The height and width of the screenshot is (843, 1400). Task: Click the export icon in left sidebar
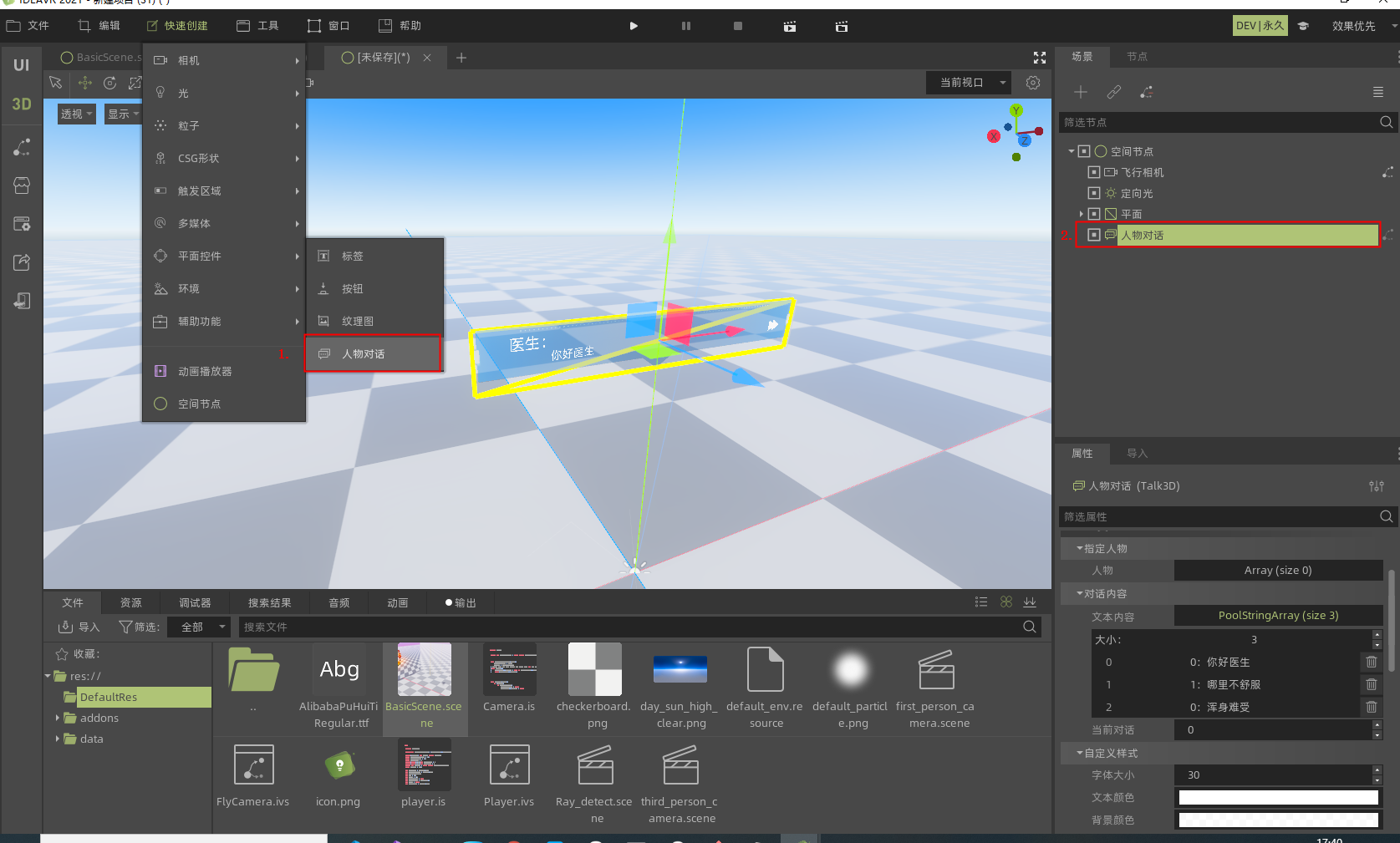22,262
